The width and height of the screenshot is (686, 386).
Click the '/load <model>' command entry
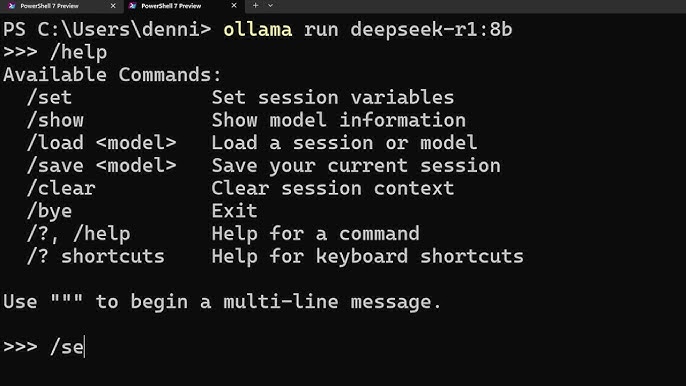pos(102,143)
